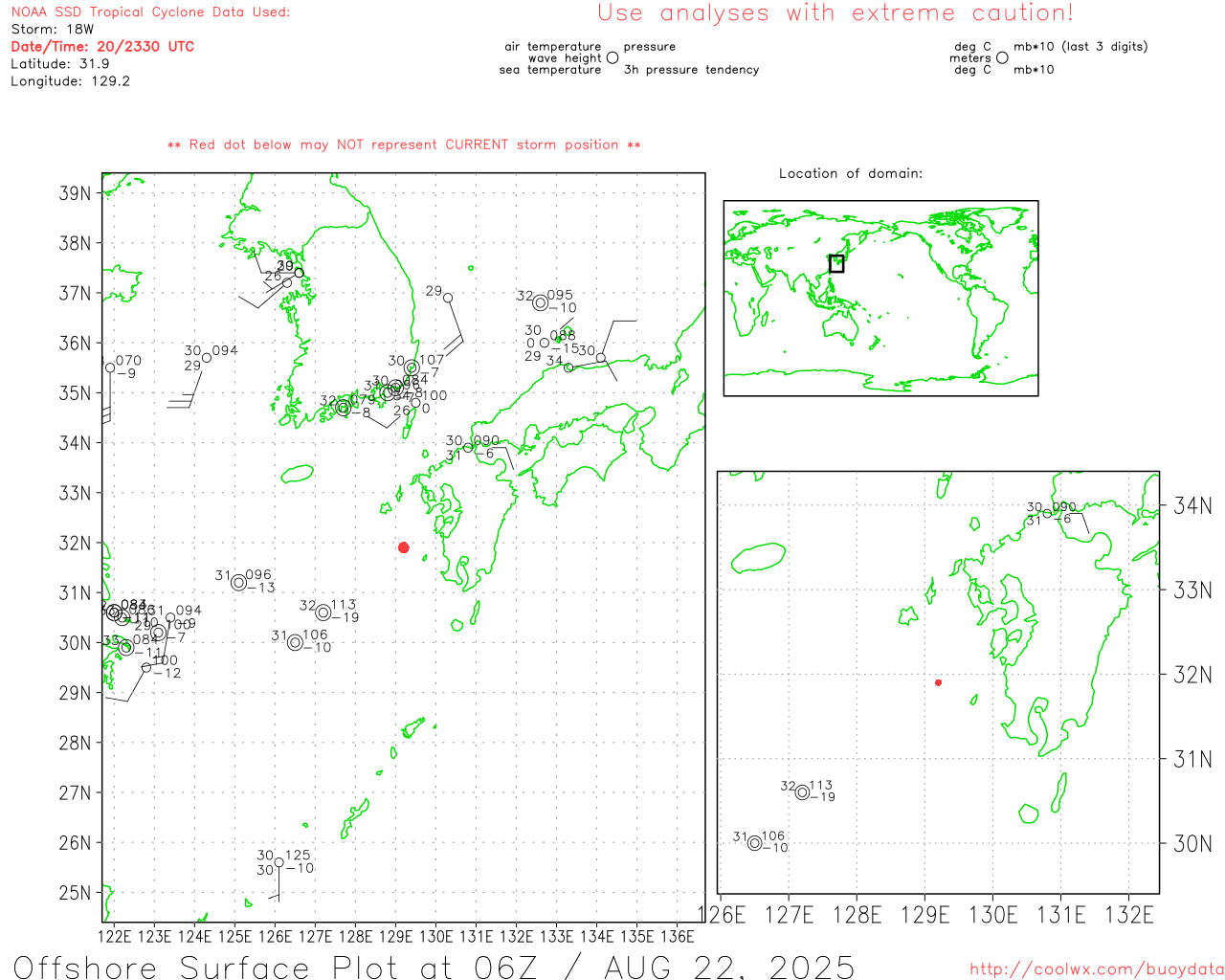Click the red storm dot on inset map
The width and height of the screenshot is (1225, 980).
click(x=939, y=682)
